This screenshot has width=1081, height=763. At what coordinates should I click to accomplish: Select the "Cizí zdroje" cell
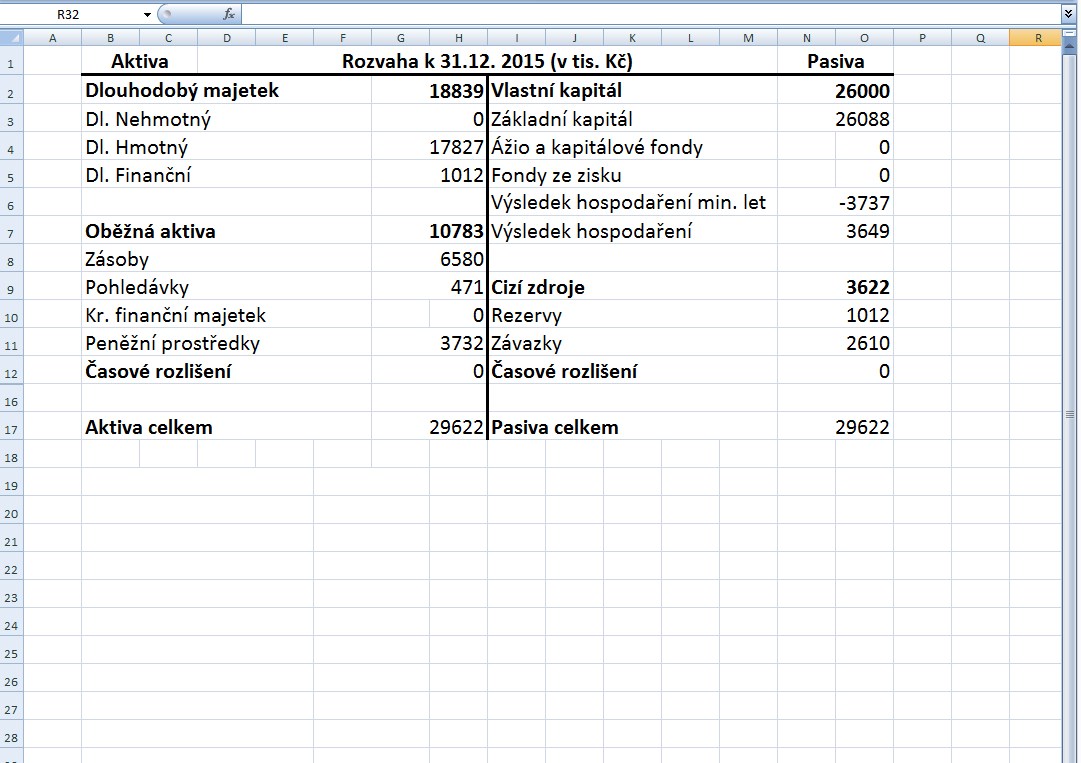point(633,287)
